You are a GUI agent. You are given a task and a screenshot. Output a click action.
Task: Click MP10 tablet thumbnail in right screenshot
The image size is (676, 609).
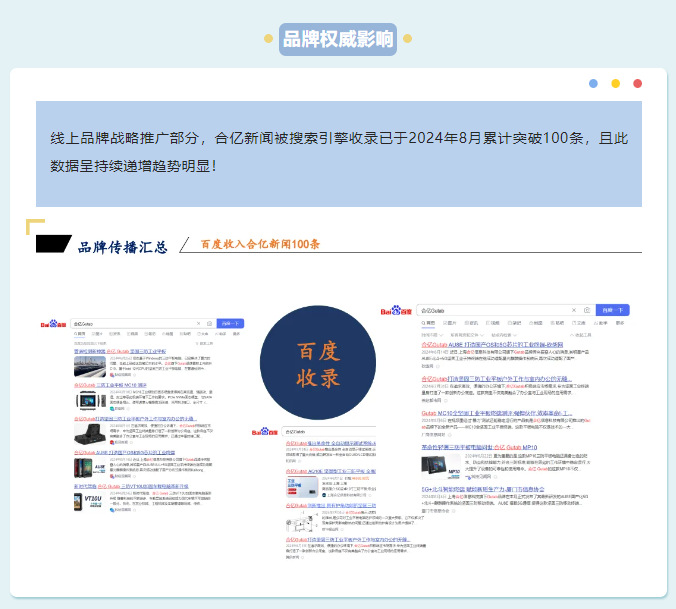(x=441, y=468)
